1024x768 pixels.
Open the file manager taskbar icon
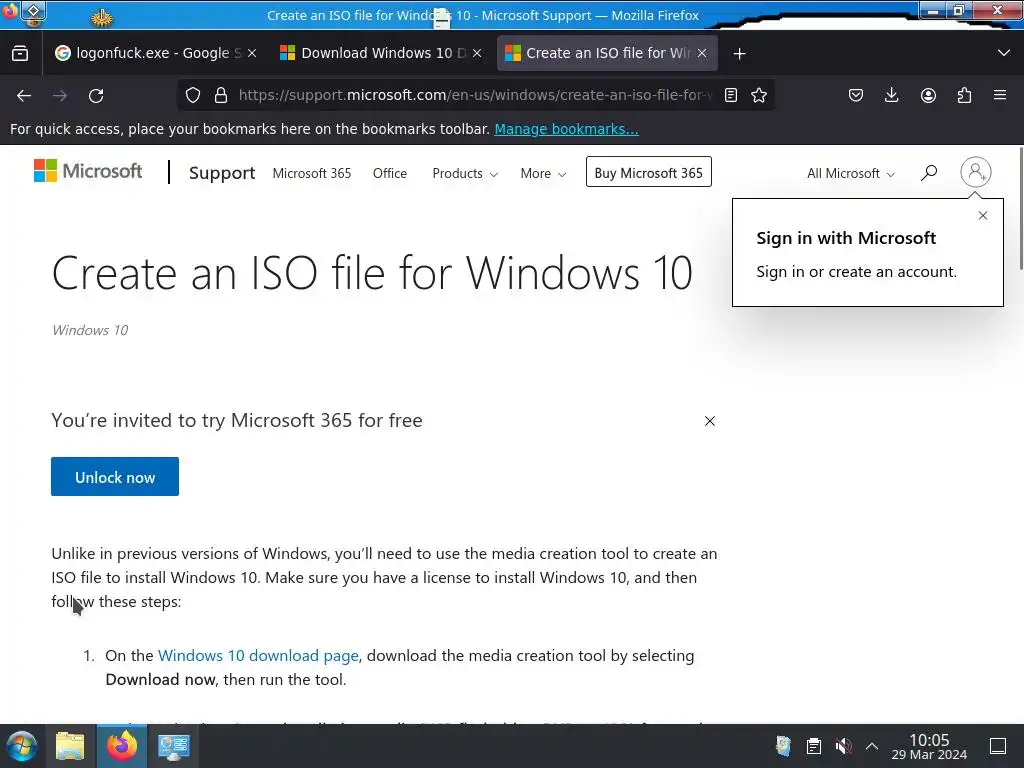pyautogui.click(x=70, y=746)
